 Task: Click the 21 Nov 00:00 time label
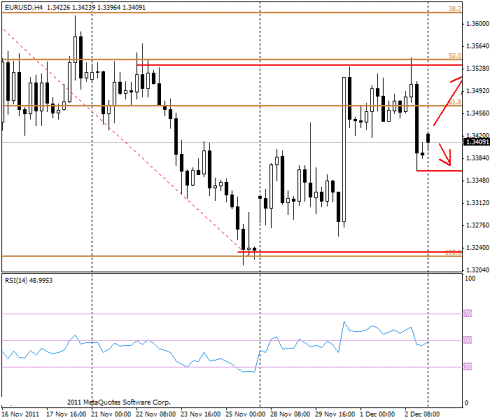(111, 414)
